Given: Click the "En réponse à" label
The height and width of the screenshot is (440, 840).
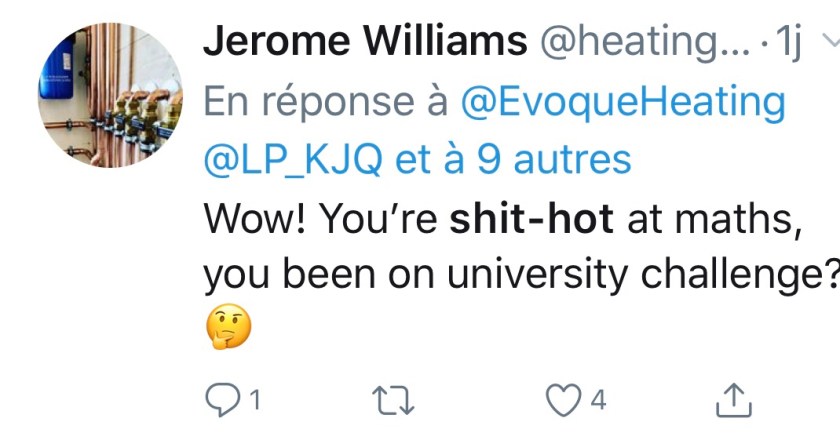Looking at the screenshot, I should (x=326, y=102).
